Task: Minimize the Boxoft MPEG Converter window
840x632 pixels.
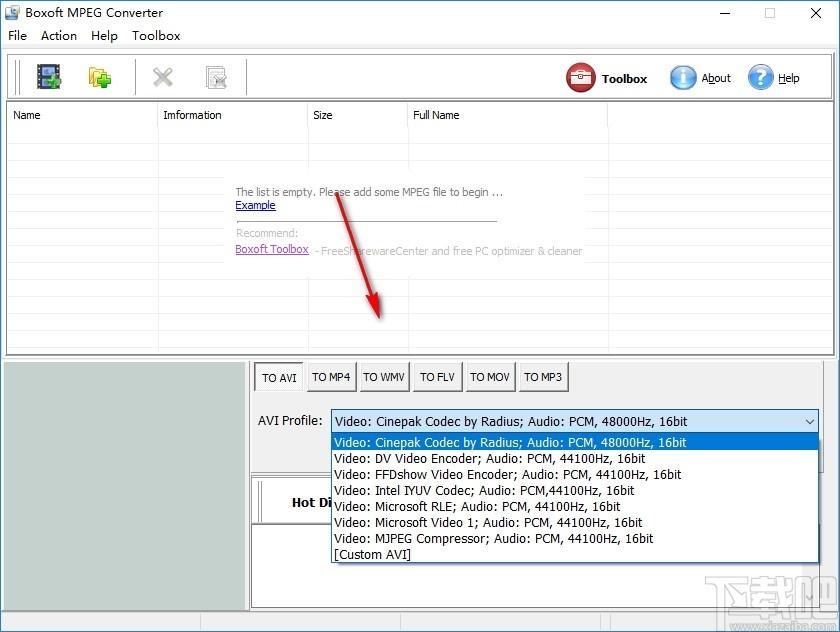Action: (x=725, y=13)
